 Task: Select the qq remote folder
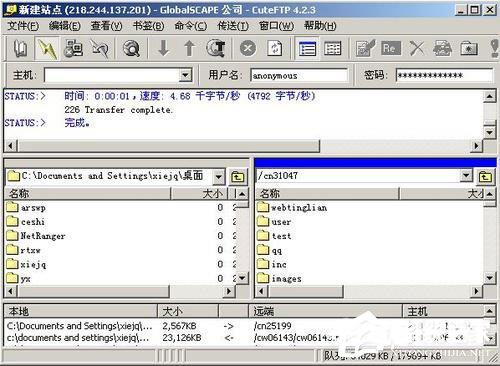click(270, 250)
